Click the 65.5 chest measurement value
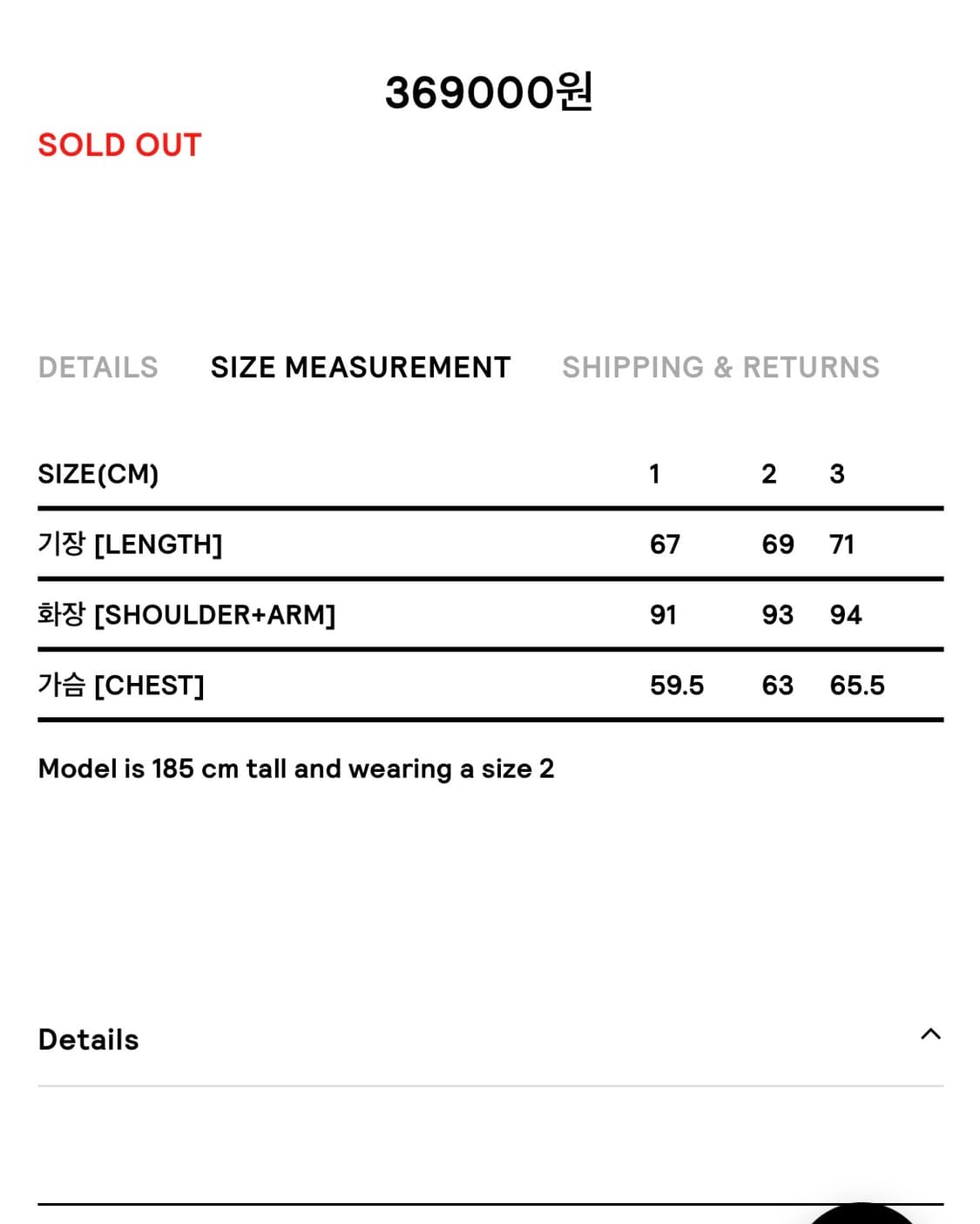 857,686
